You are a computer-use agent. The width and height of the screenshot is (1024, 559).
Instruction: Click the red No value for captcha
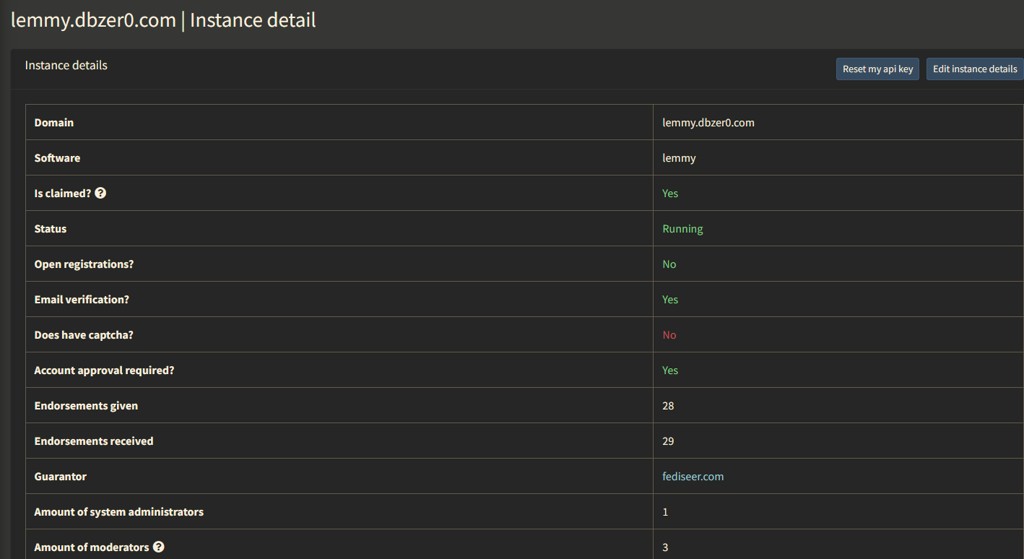[x=669, y=335]
